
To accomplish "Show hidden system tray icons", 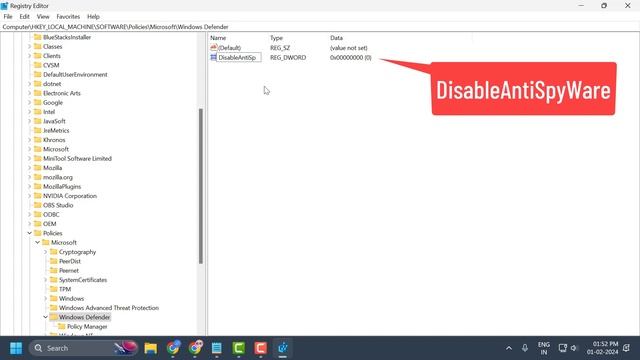I will [509, 348].
